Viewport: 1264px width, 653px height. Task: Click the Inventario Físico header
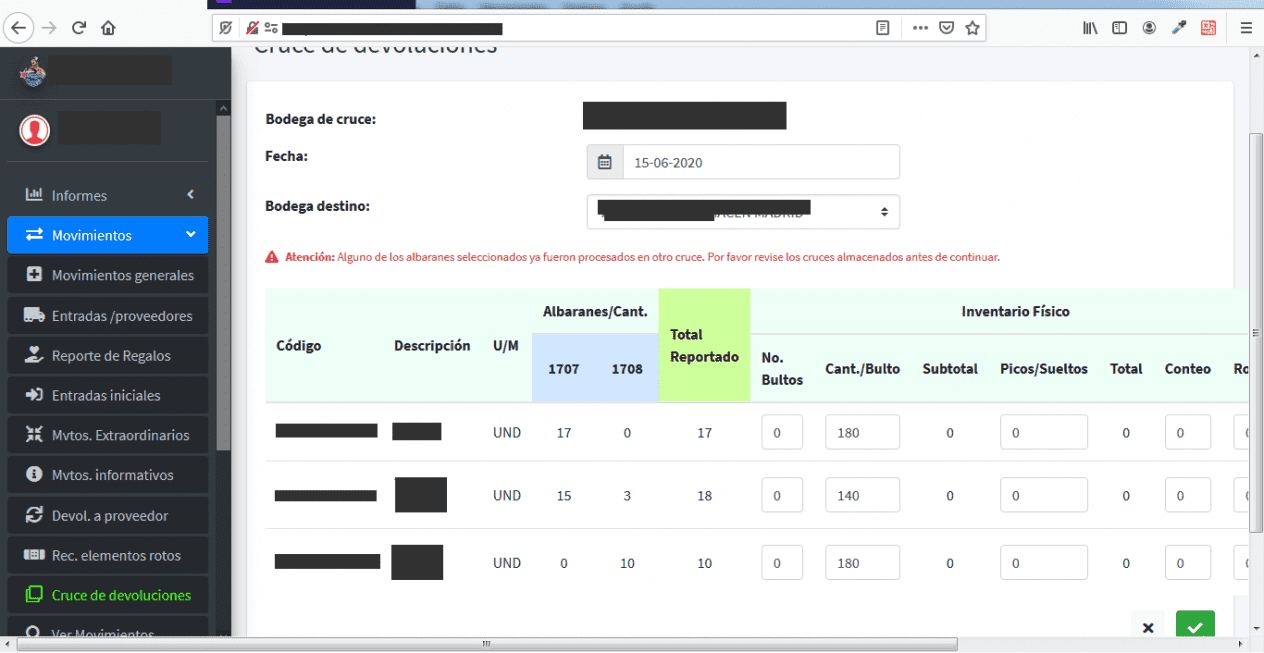tap(1015, 311)
